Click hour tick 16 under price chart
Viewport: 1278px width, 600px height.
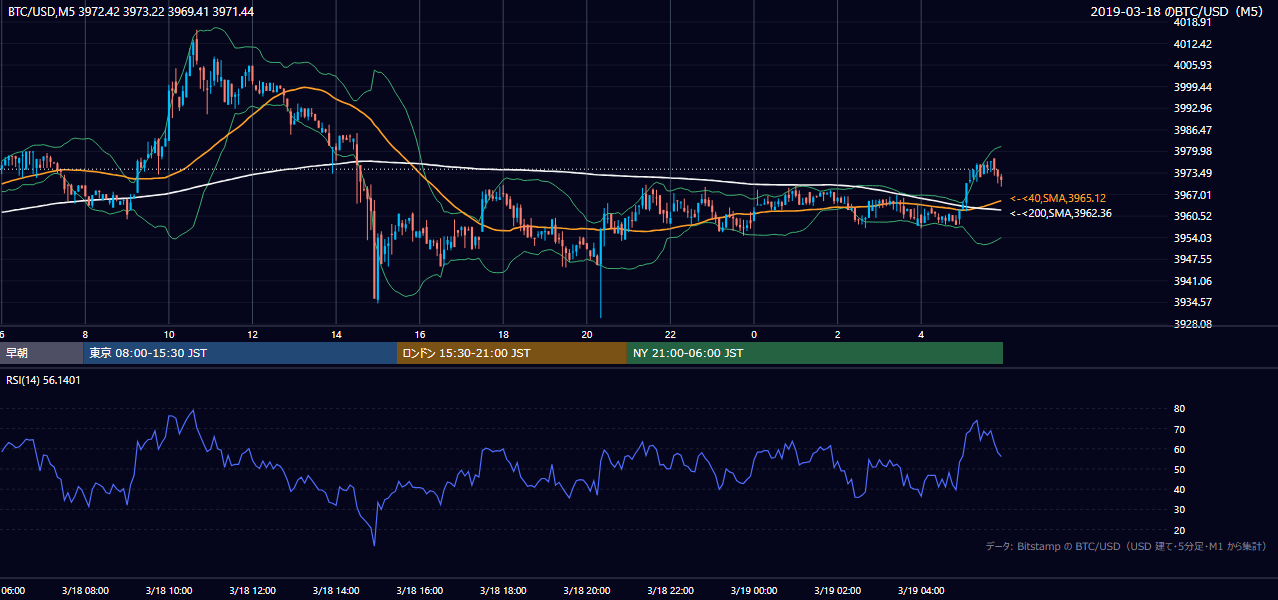coord(419,334)
